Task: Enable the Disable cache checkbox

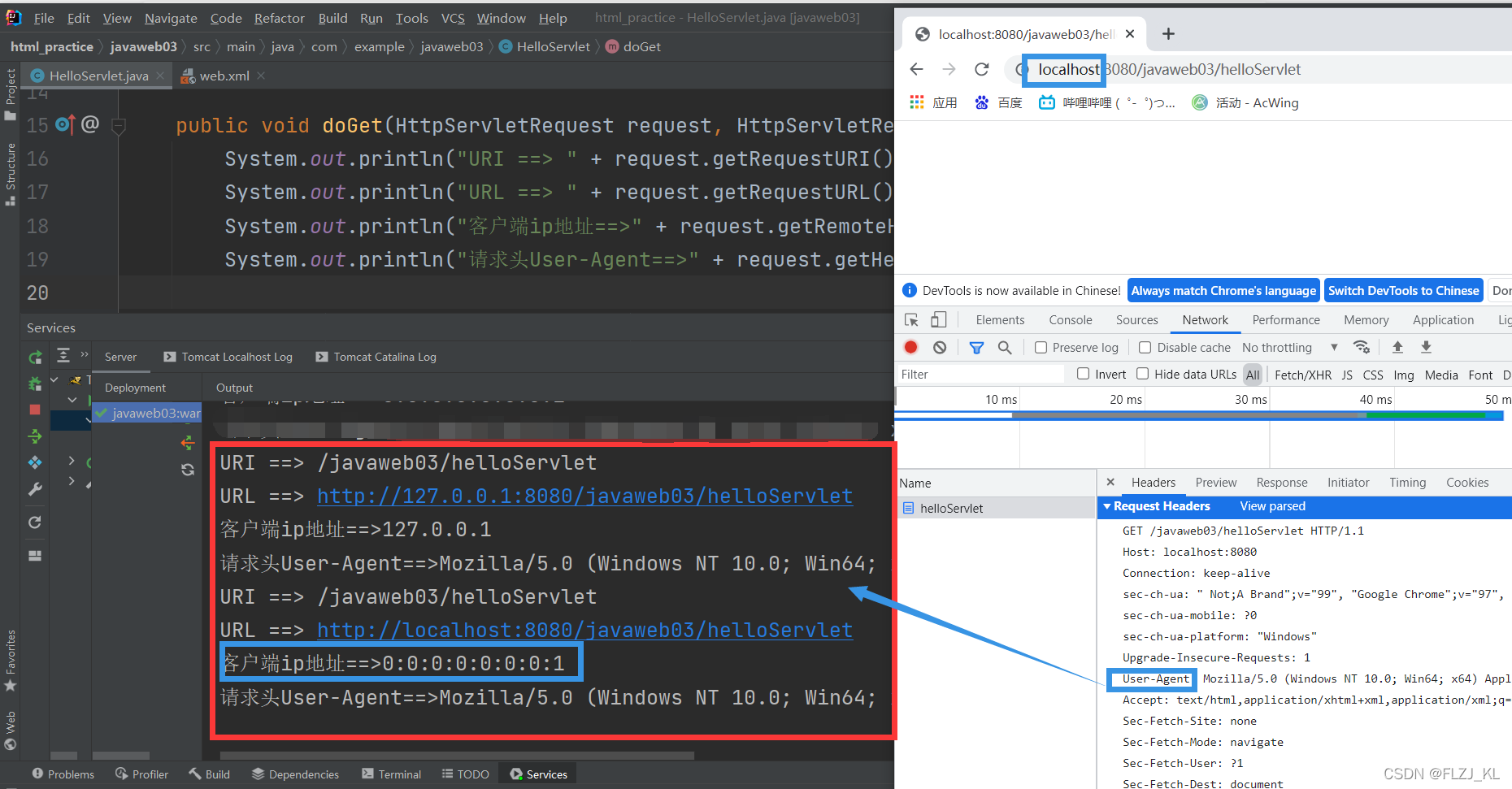Action: point(1145,348)
